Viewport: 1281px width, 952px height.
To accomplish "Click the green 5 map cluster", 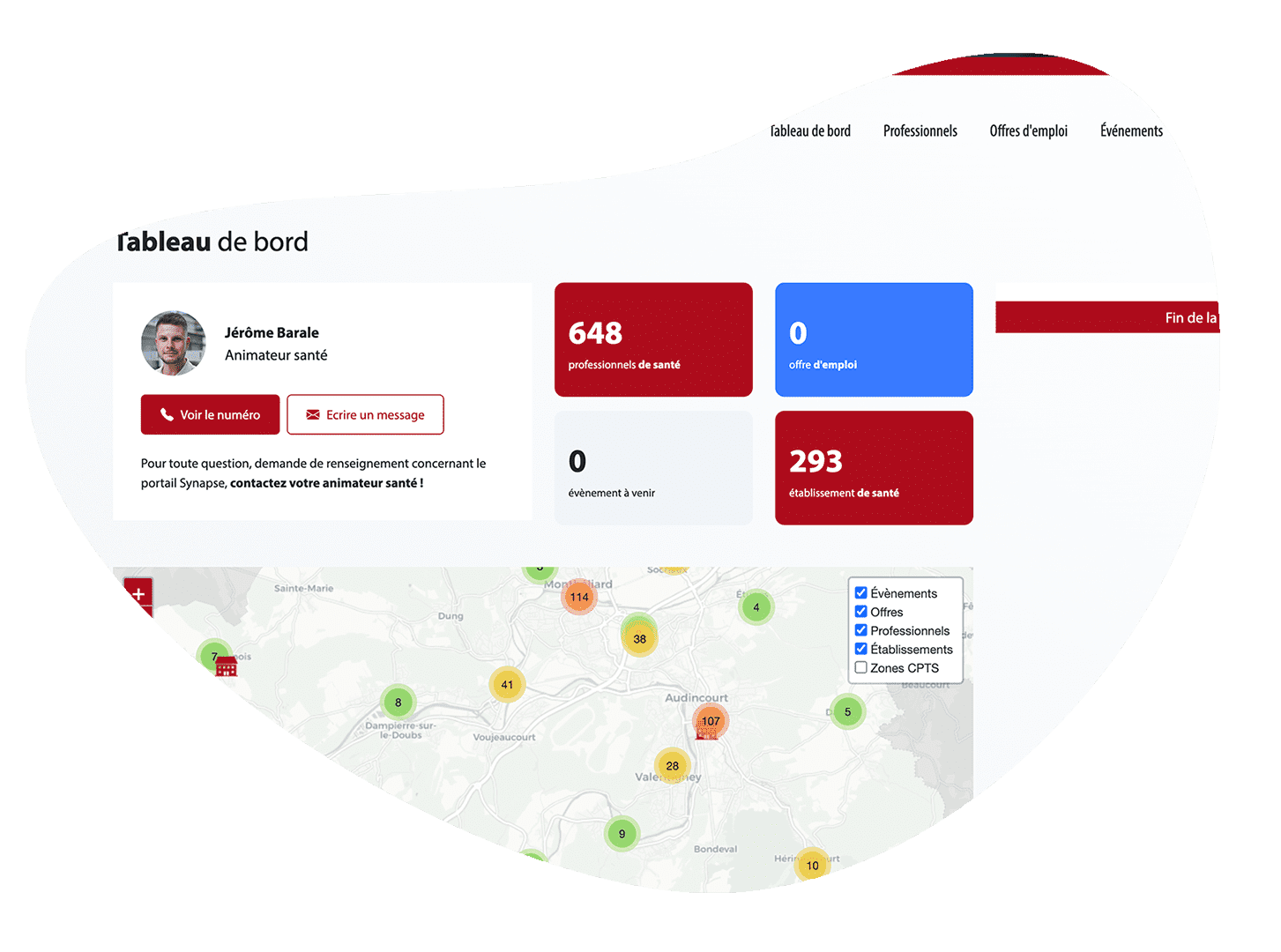I will pos(847,711).
